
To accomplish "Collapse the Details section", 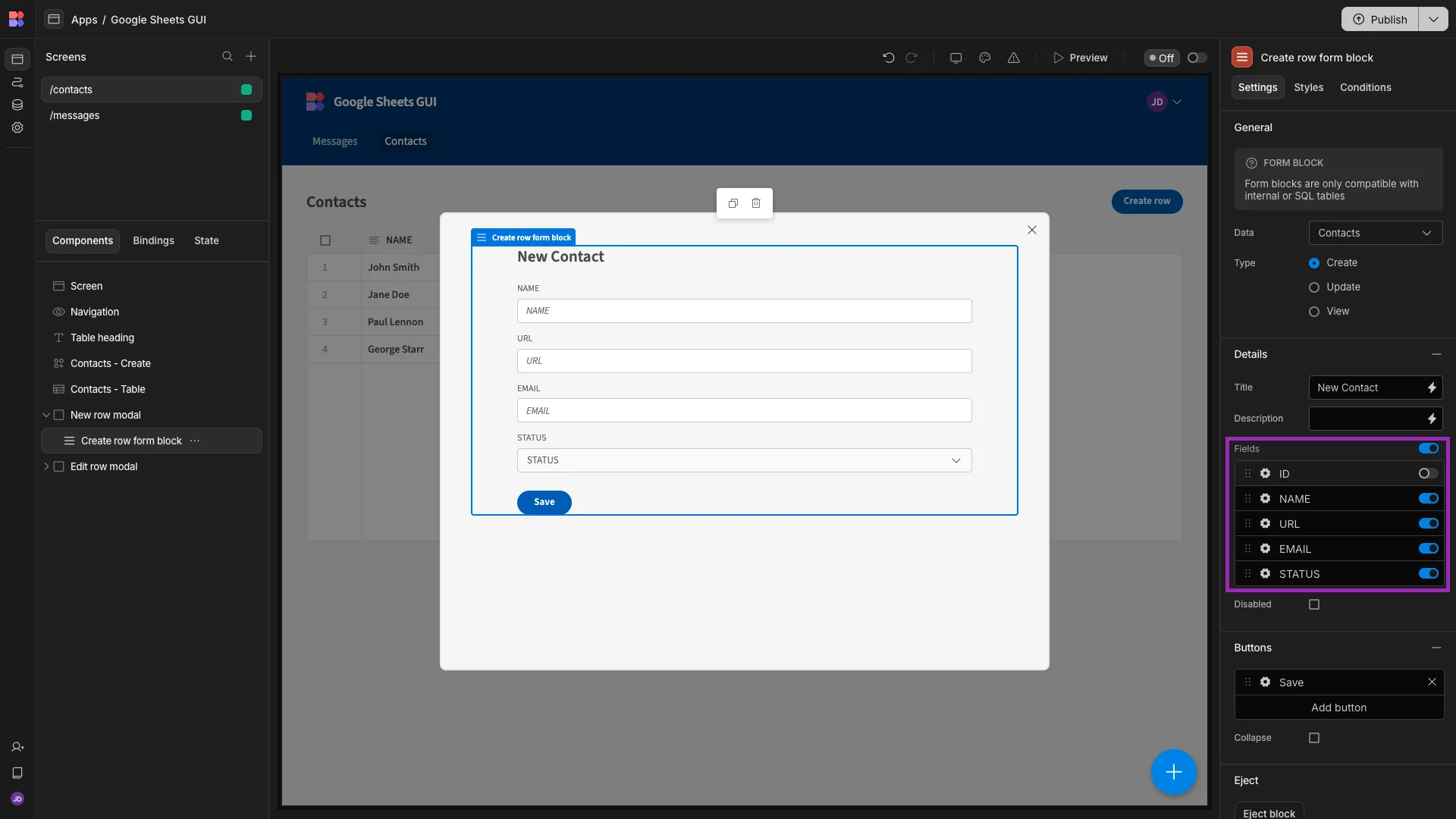I will [1436, 354].
